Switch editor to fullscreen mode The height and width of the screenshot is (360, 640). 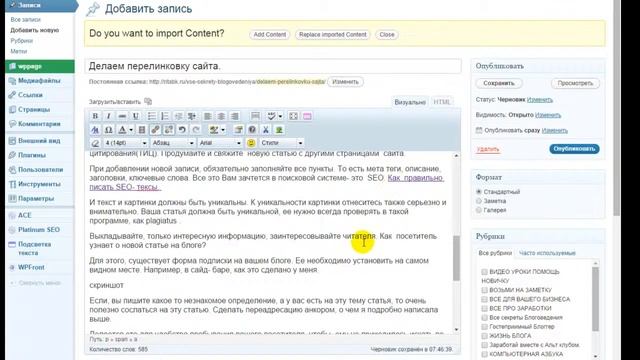pyautogui.click(x=293, y=116)
